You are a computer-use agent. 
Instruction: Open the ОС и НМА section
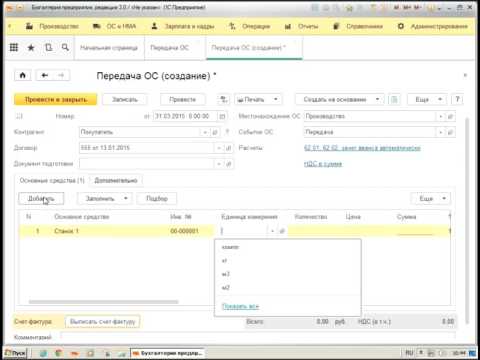coord(114,26)
